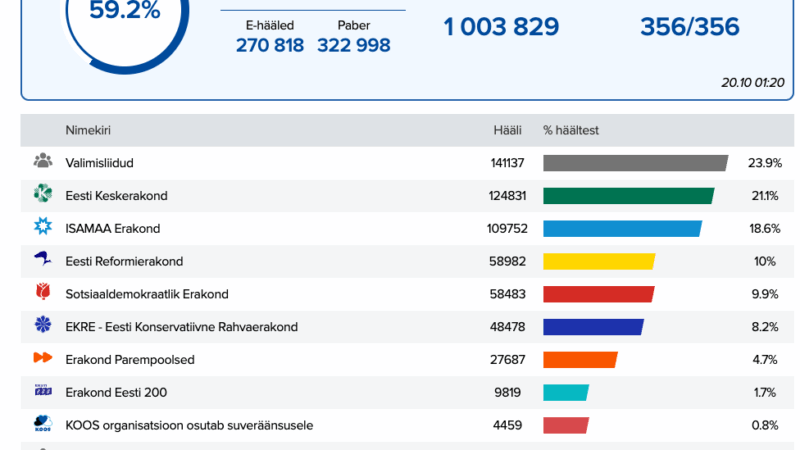Select the Sotsiaaldemokraatlik Erakond list name

147,294
